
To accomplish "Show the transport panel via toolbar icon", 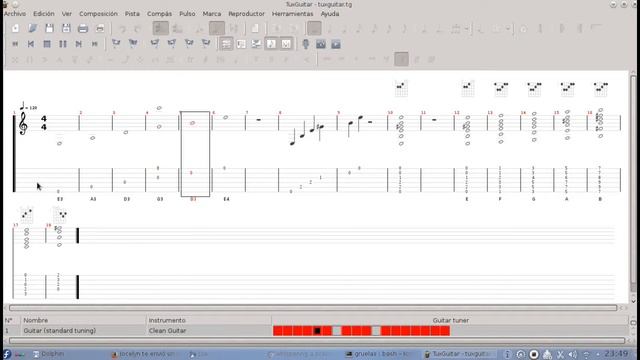I will [x=336, y=44].
